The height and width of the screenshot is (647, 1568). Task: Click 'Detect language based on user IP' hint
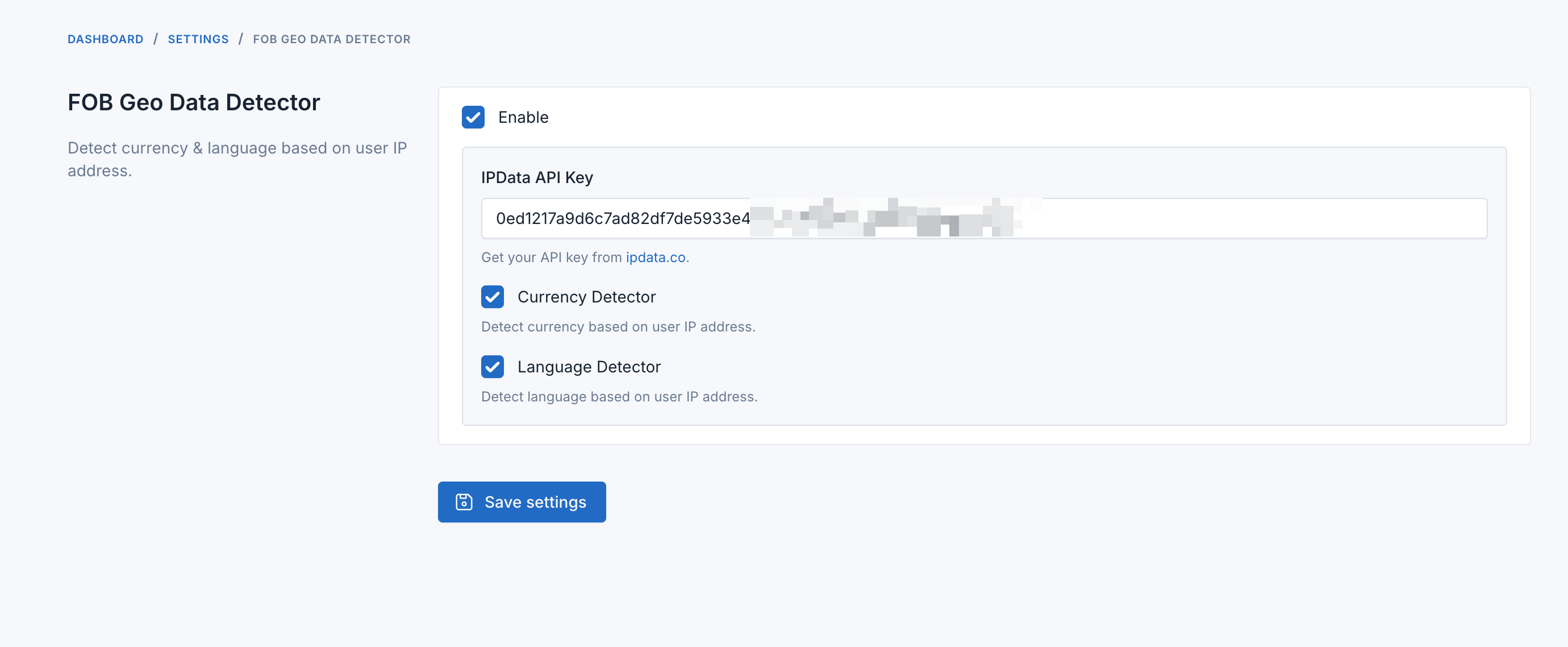tap(619, 397)
